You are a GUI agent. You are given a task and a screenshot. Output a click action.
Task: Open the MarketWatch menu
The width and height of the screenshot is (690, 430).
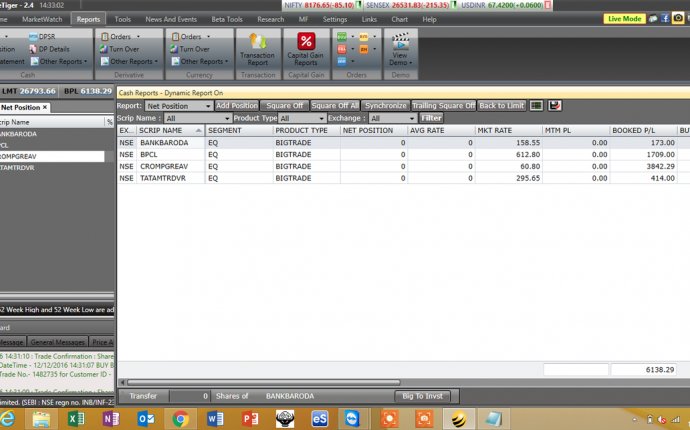click(x=42, y=19)
